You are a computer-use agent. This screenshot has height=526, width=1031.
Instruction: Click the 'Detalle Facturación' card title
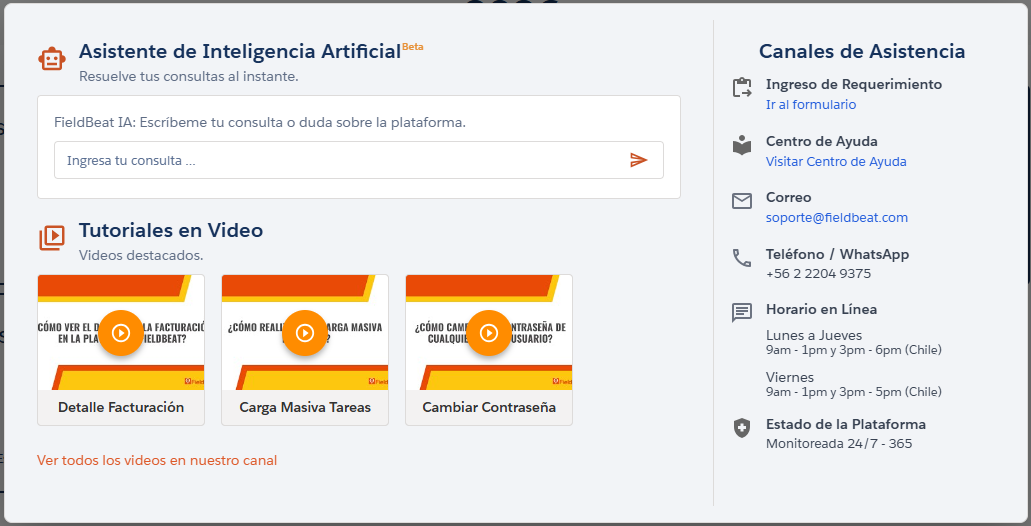[x=121, y=407]
